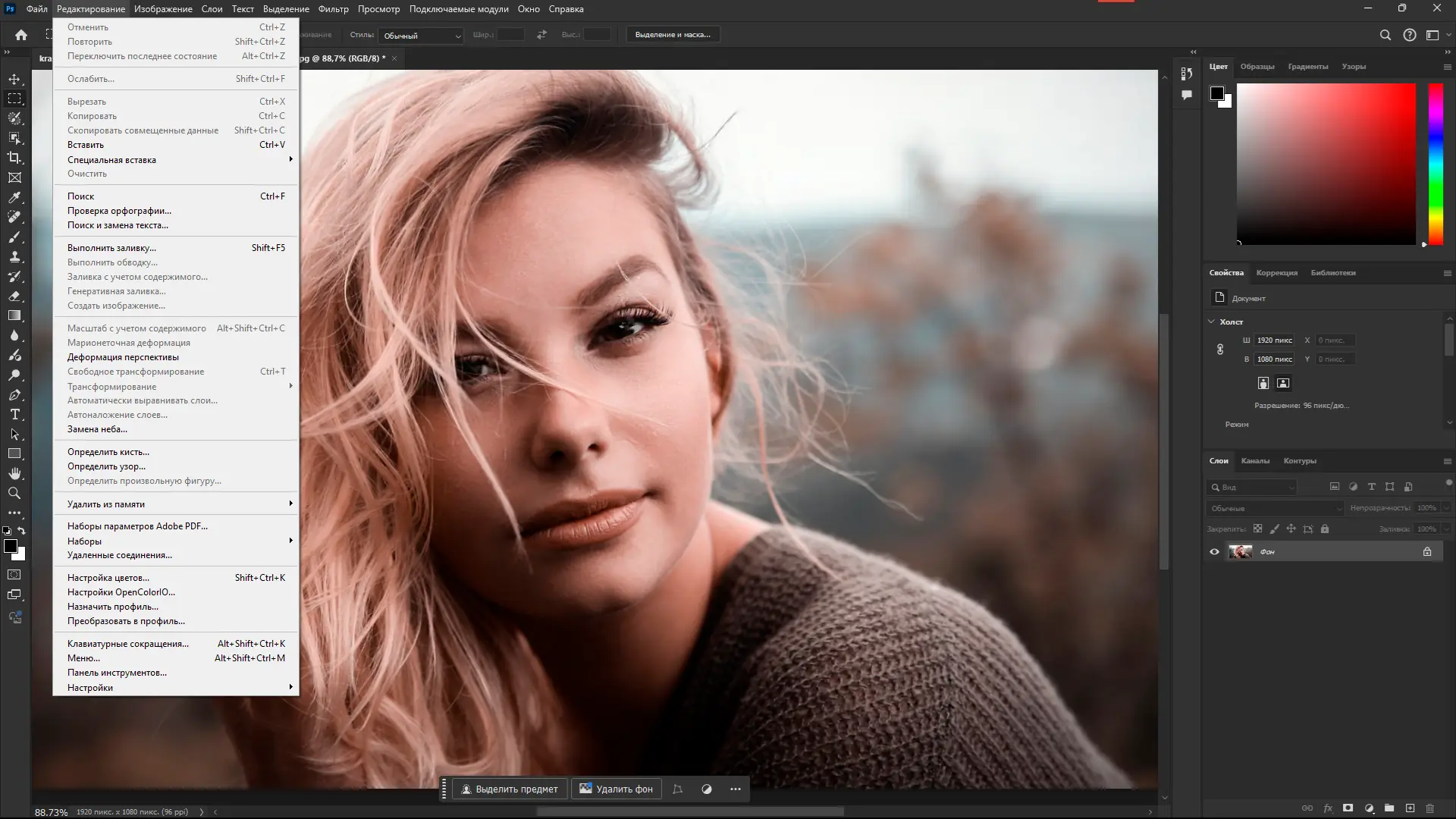Choose Замена неба menu entry
Viewport: 1456px width, 819px height.
[x=97, y=429]
